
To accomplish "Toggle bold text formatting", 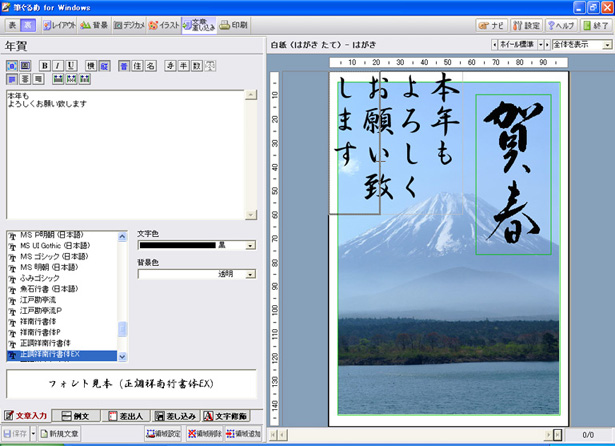I will (x=46, y=65).
